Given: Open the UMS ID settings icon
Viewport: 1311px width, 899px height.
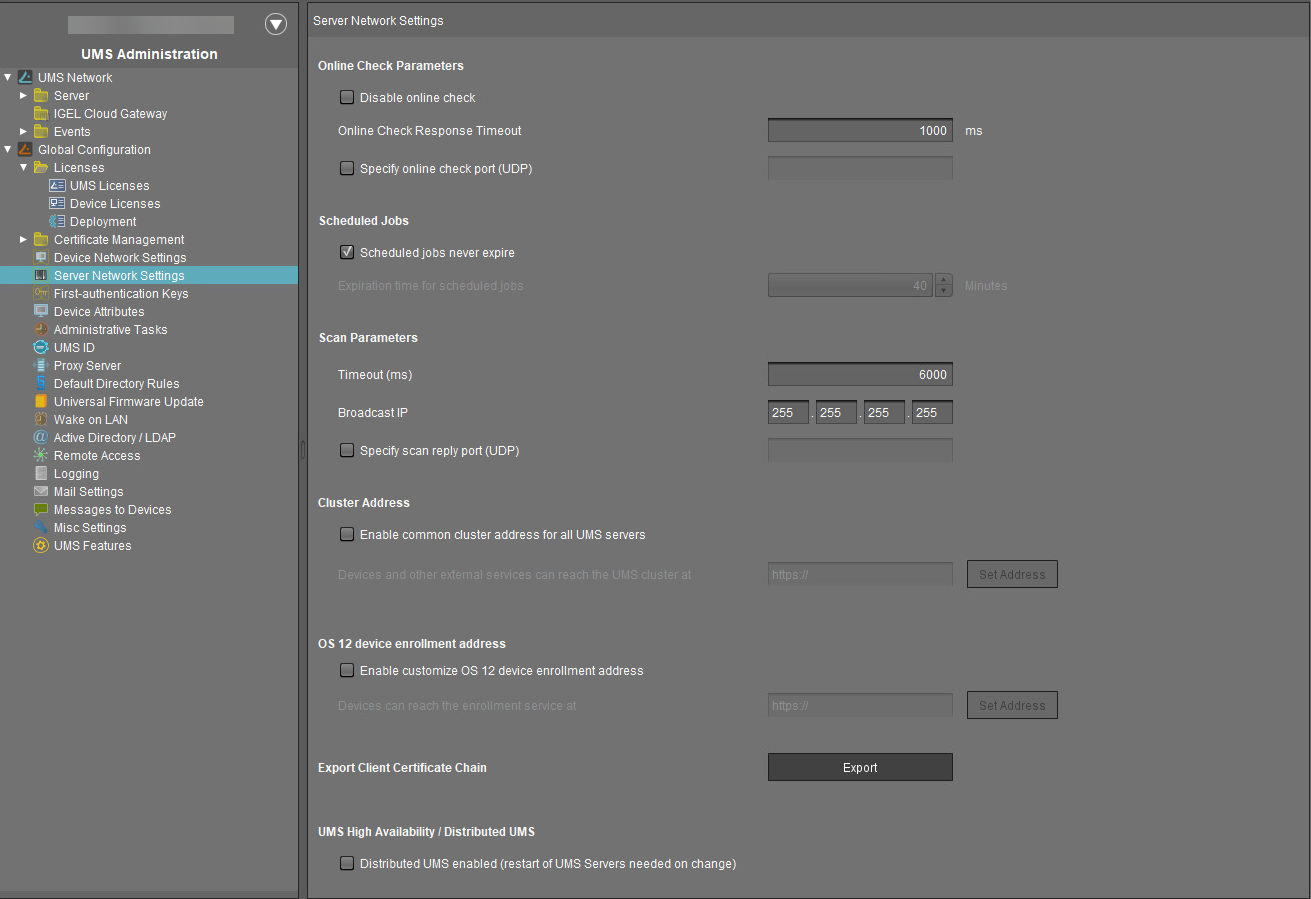Looking at the screenshot, I should pyautogui.click(x=40, y=347).
